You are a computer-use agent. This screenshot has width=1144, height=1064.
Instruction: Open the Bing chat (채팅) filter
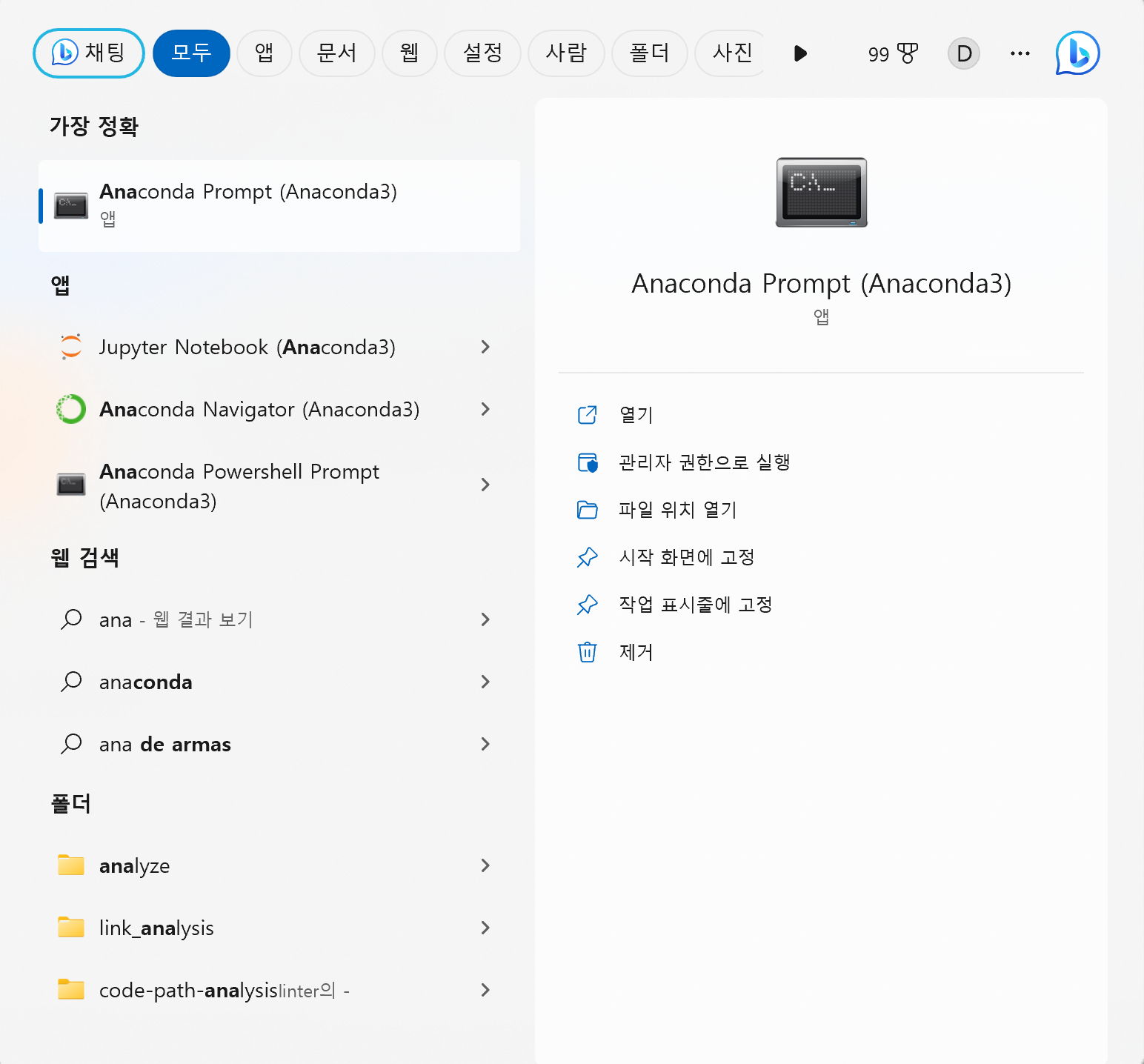pos(89,53)
